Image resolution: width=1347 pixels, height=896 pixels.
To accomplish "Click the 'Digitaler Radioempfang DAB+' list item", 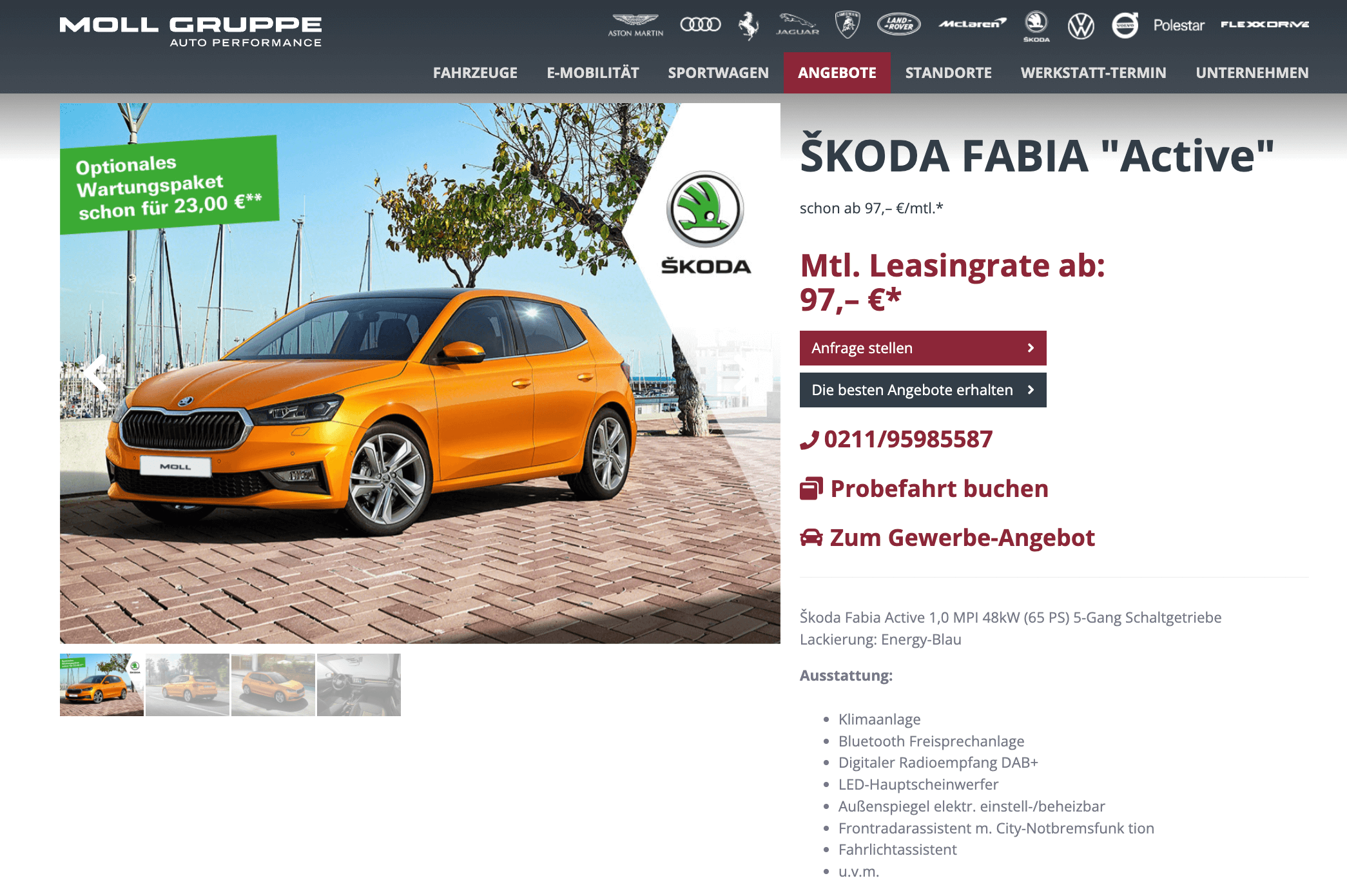I will (938, 763).
